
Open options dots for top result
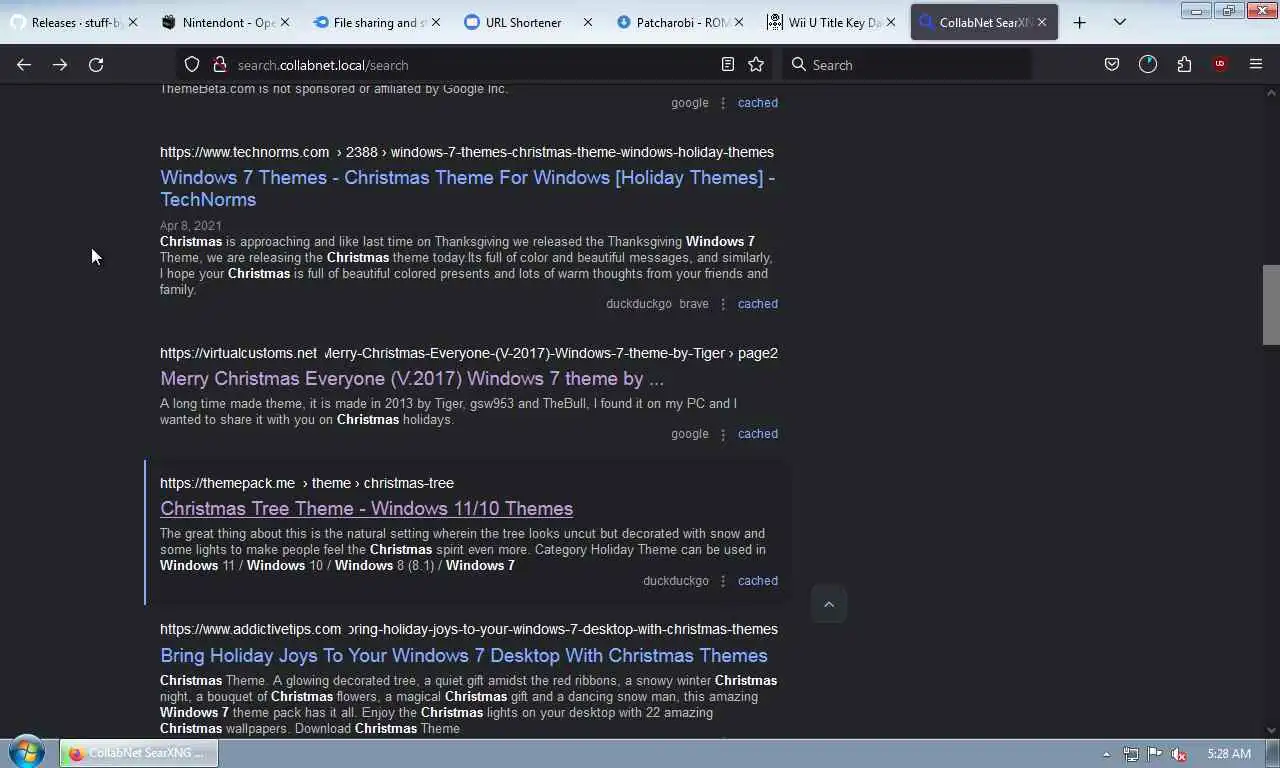[723, 103]
